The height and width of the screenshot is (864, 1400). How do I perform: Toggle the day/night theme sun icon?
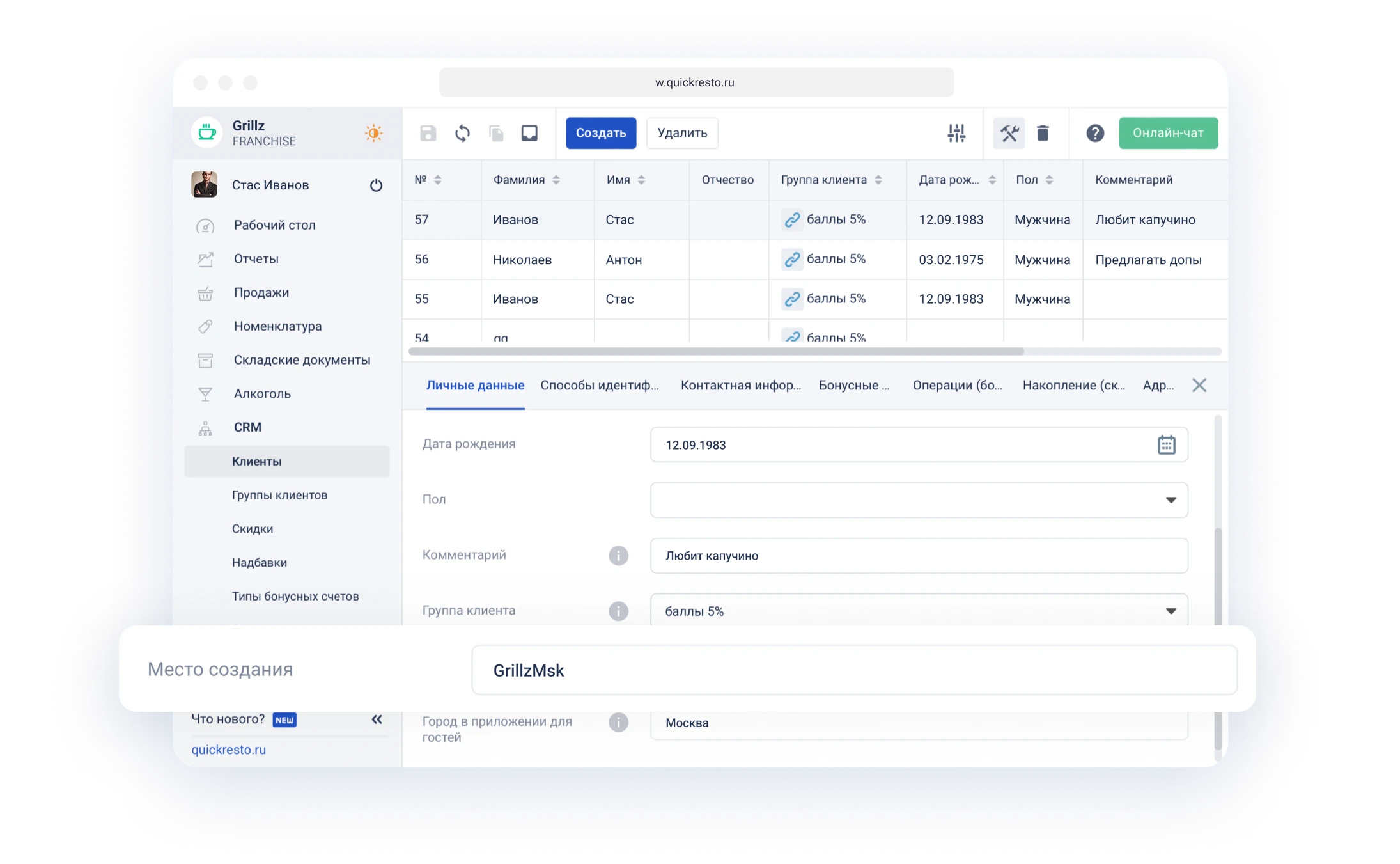coord(373,133)
